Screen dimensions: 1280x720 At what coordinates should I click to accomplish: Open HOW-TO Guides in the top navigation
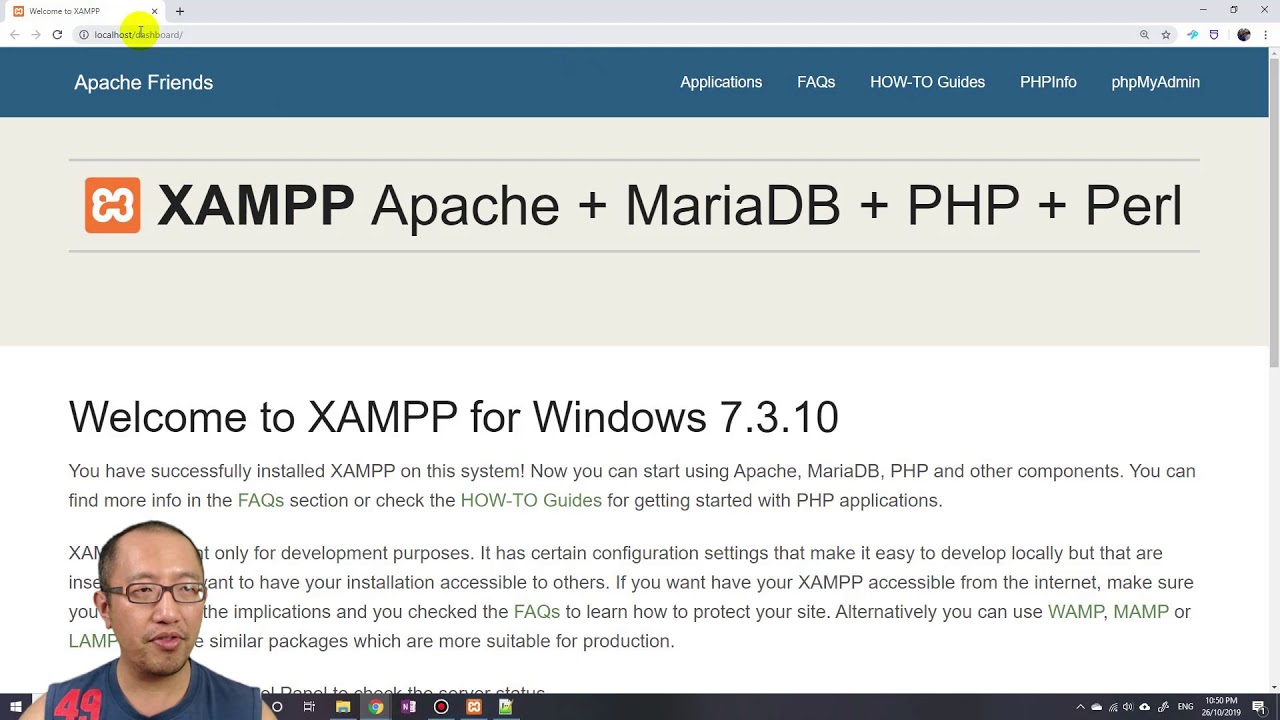[927, 82]
